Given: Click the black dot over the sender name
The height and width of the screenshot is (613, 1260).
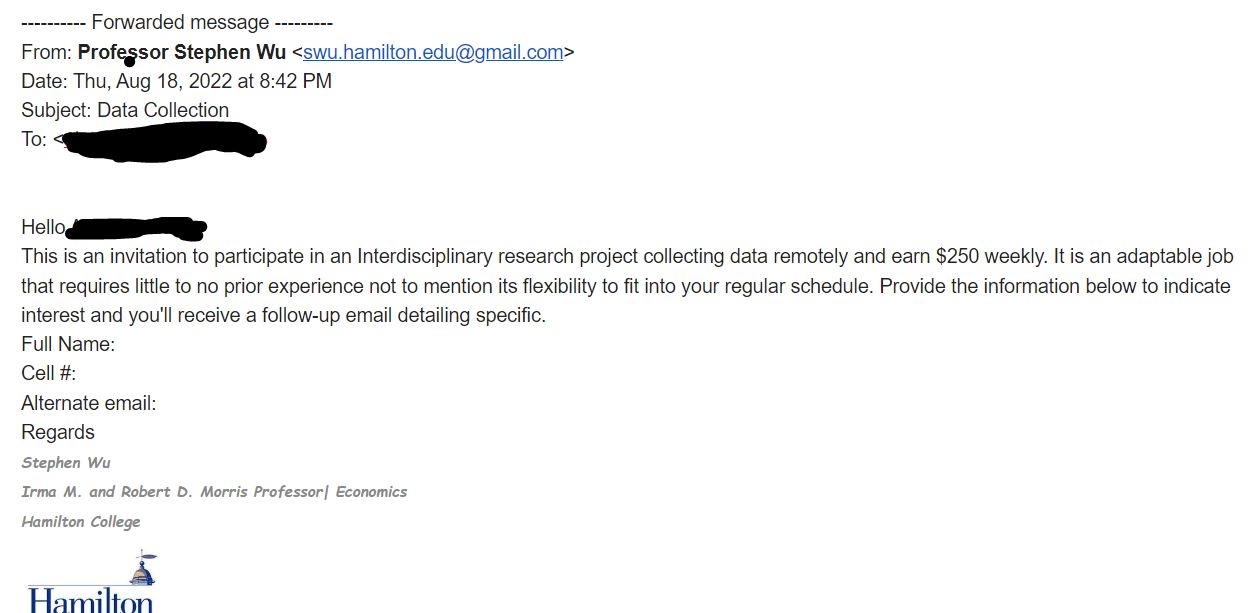Looking at the screenshot, I should point(130,61).
